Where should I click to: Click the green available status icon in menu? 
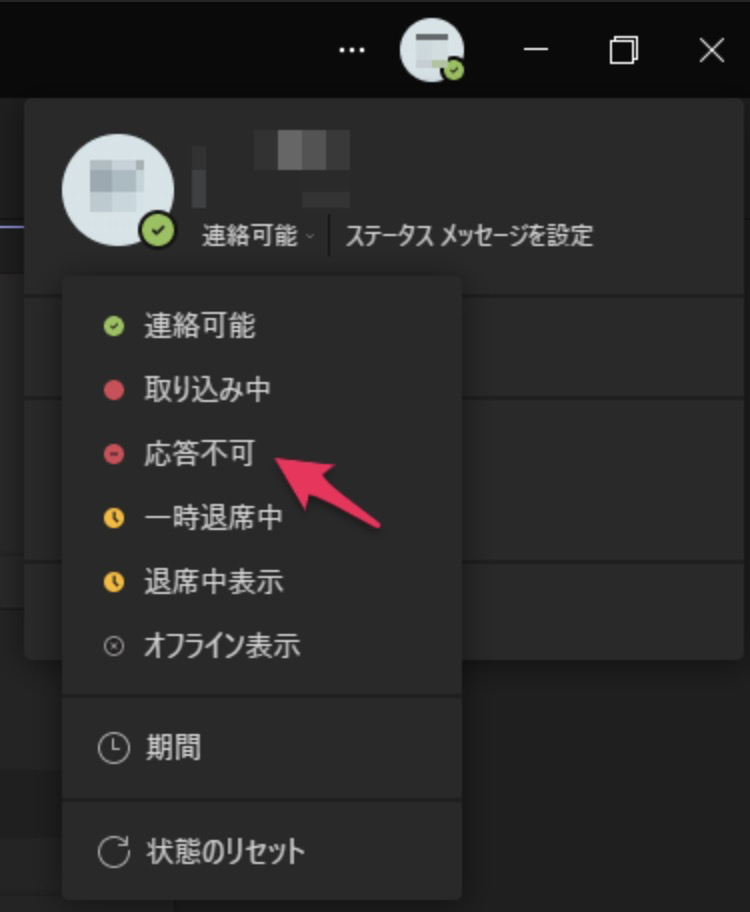(x=114, y=326)
